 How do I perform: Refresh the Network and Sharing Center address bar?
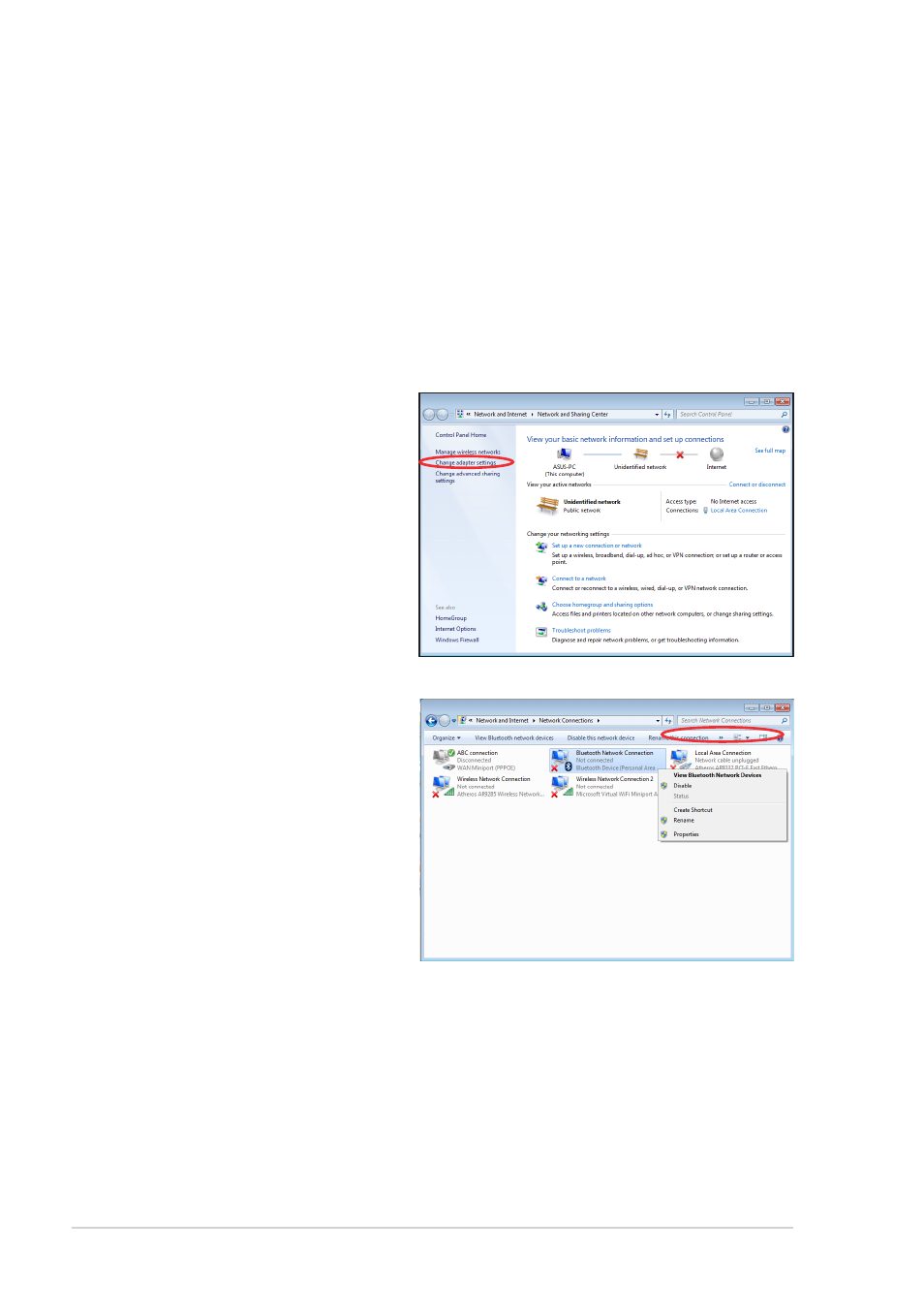click(667, 415)
